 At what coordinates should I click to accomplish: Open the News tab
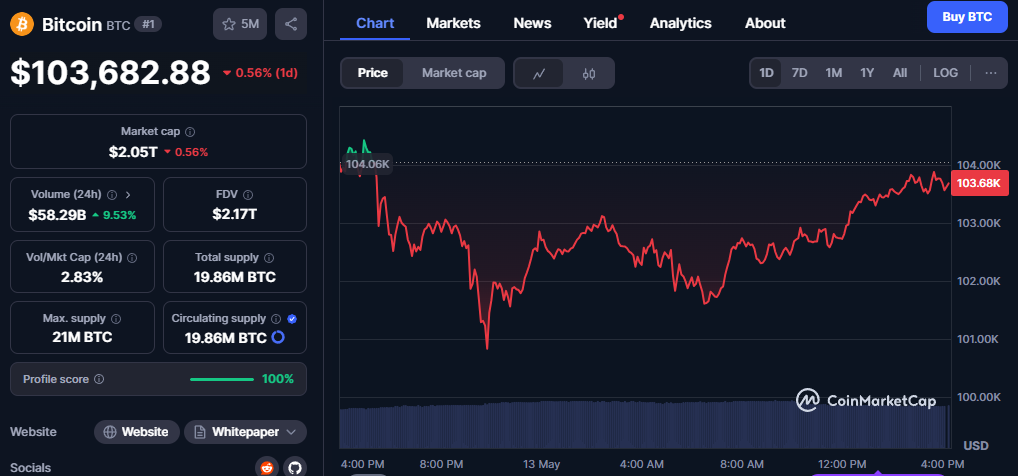tap(532, 23)
